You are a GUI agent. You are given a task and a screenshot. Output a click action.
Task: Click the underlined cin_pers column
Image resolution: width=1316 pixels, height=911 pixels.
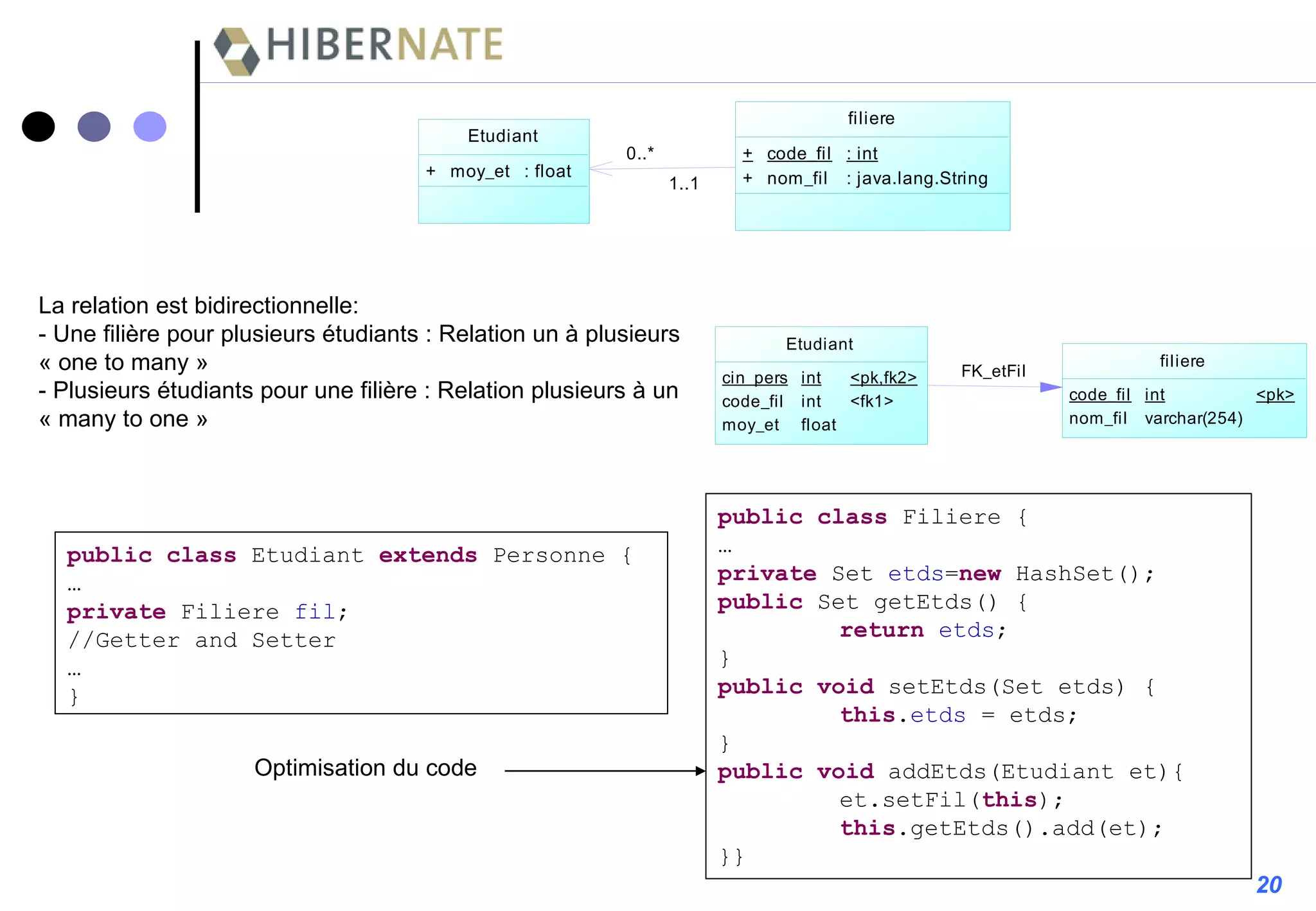[754, 378]
